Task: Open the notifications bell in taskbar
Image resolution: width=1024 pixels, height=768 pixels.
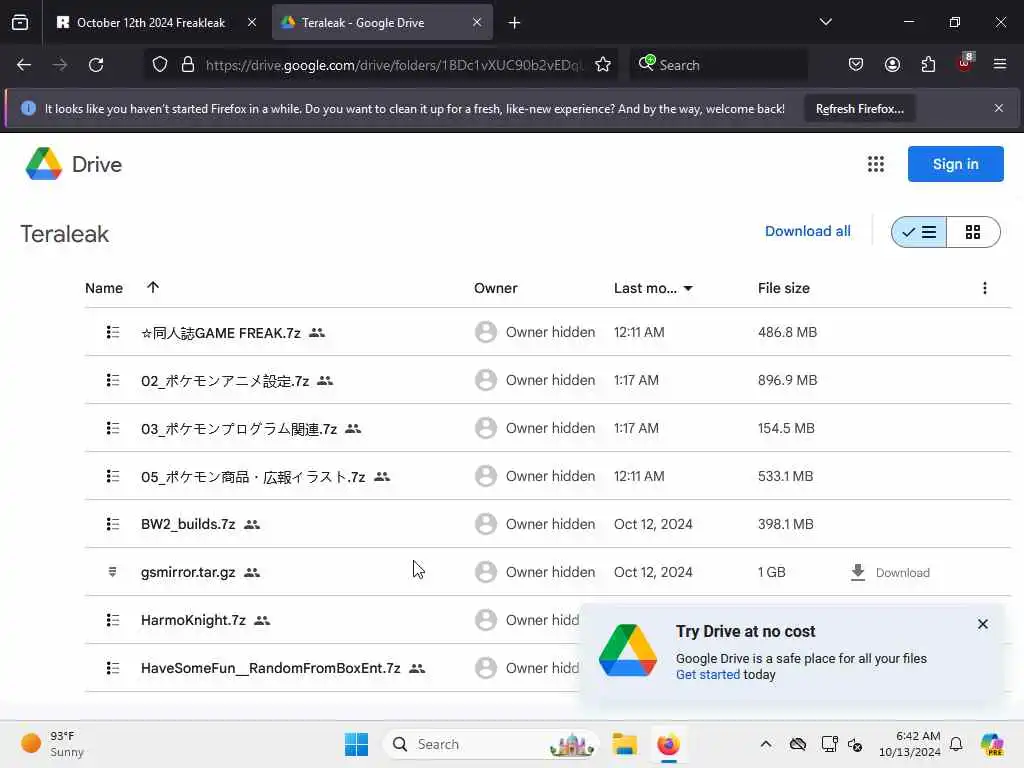Action: point(956,744)
